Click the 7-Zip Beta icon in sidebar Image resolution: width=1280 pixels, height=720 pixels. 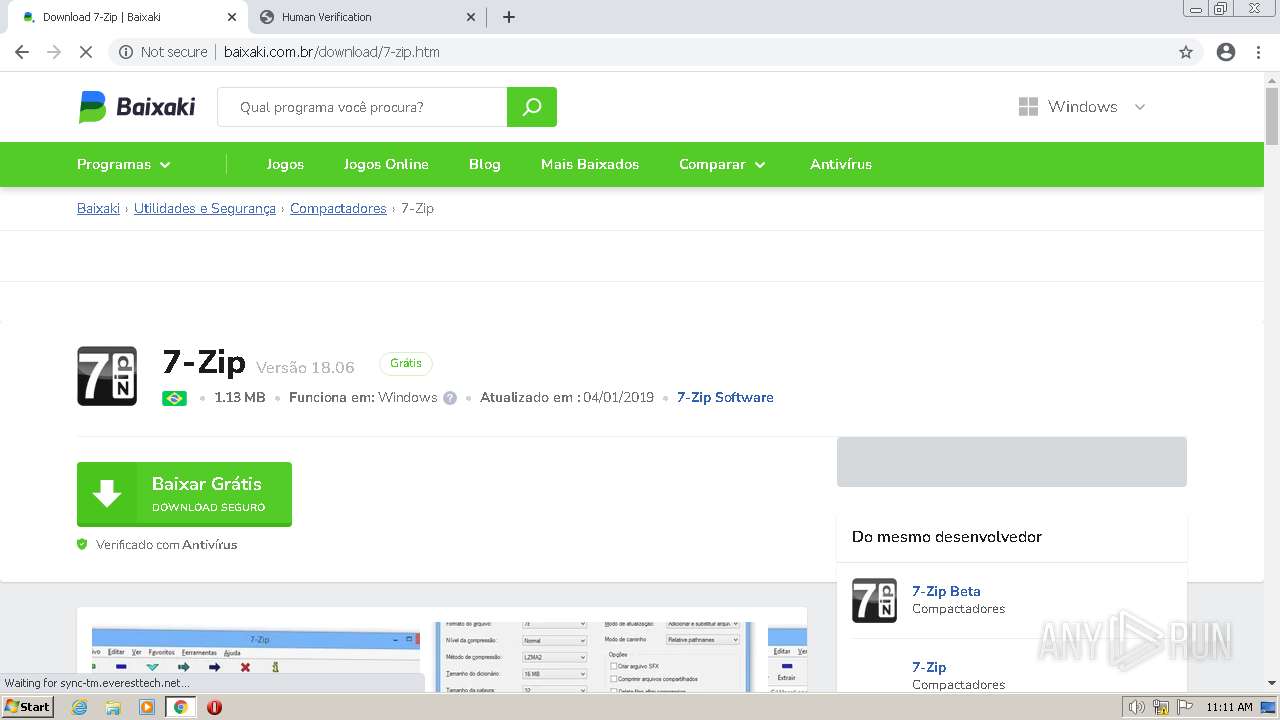coord(874,600)
